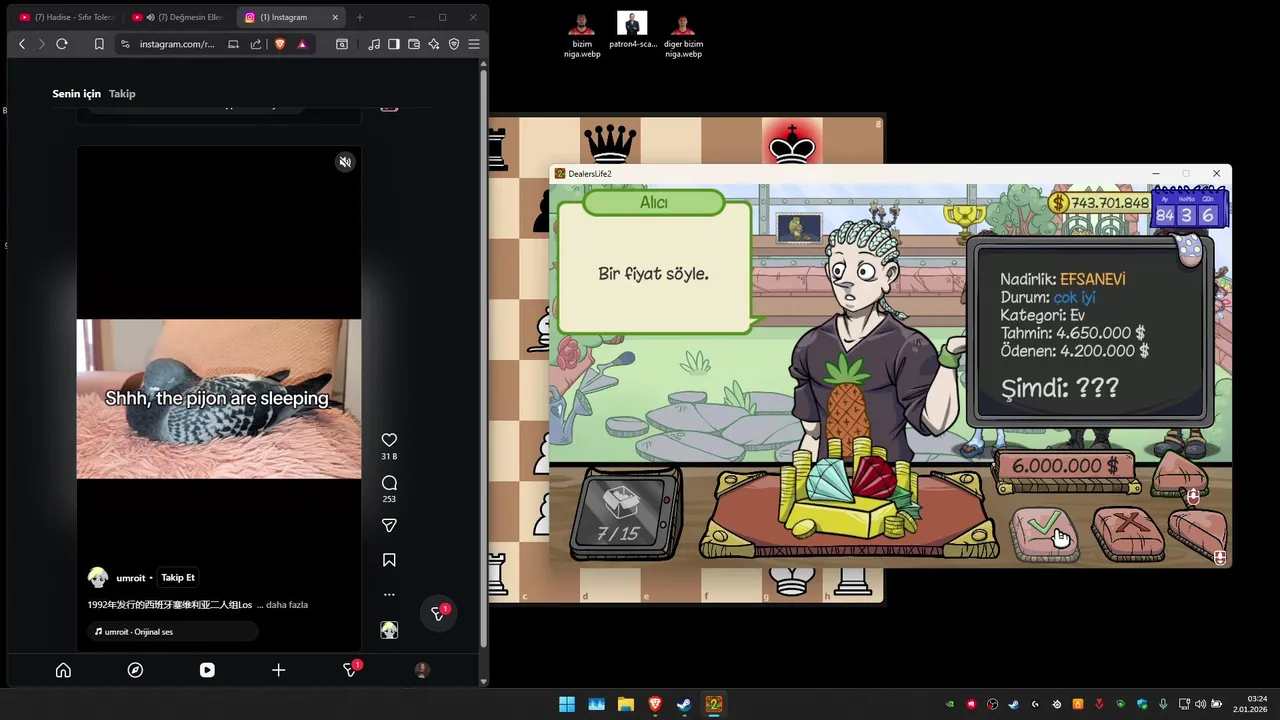Open the reel's three-dots more options
The height and width of the screenshot is (720, 1280).
pos(389,595)
